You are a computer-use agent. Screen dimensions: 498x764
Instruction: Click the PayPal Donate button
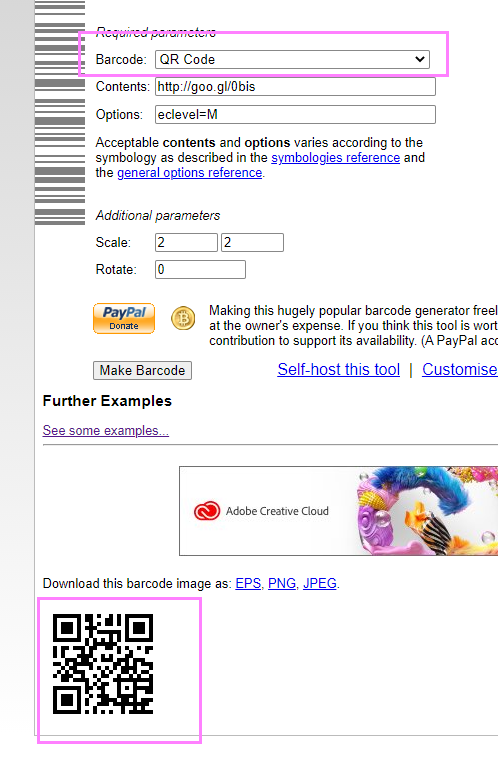124,319
